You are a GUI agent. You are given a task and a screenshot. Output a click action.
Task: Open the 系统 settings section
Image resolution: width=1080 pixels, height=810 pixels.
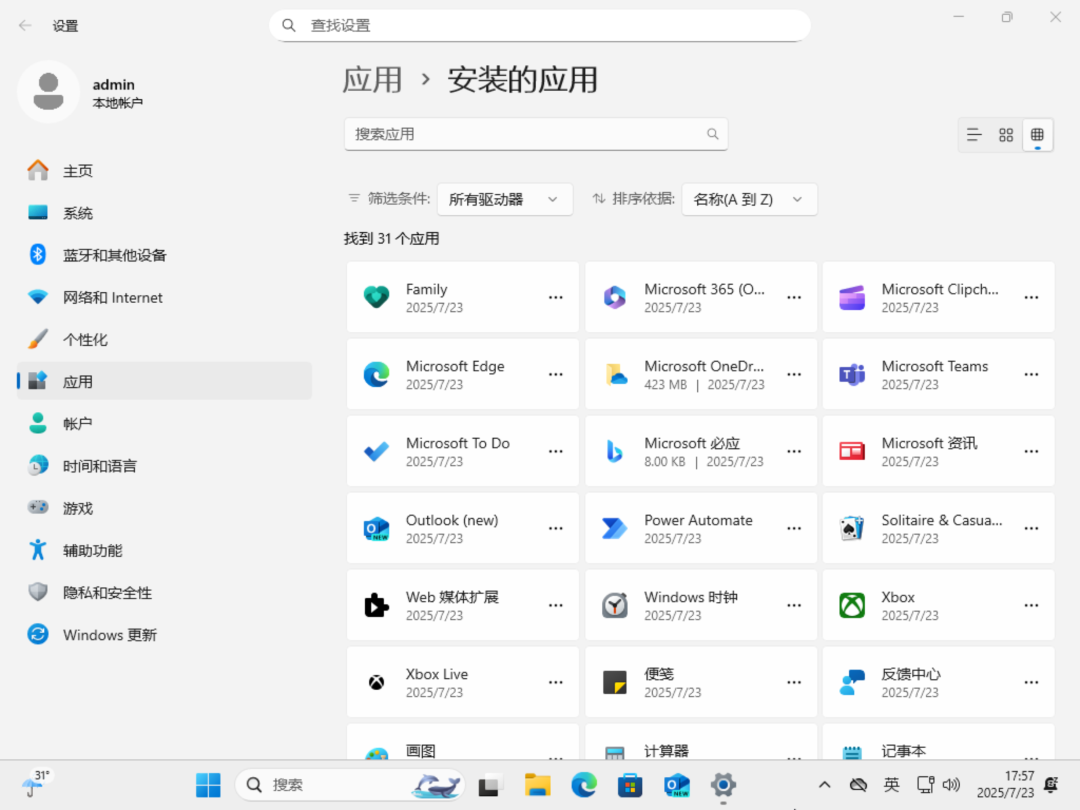tap(164, 213)
